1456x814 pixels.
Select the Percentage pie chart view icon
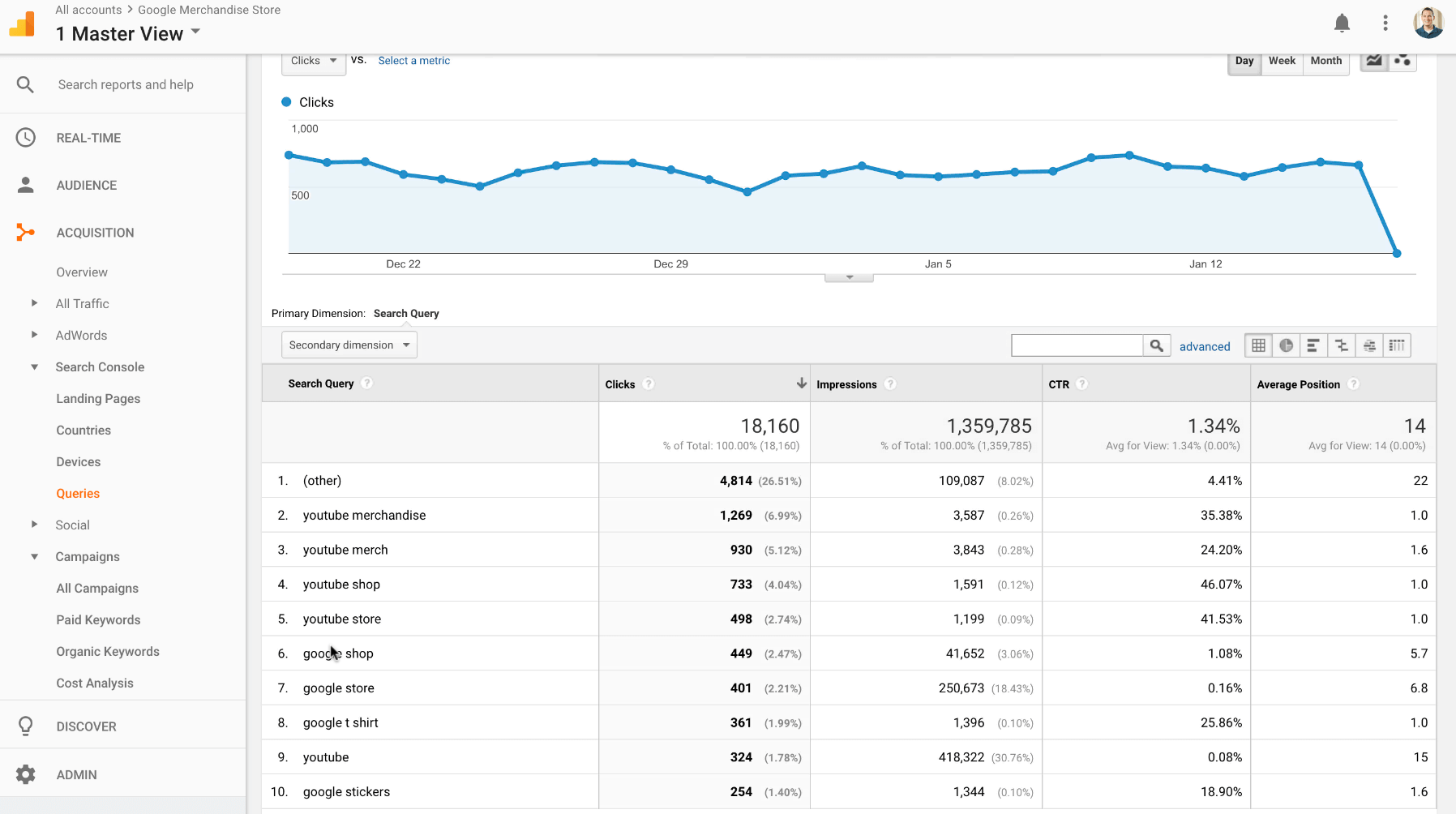(1286, 345)
